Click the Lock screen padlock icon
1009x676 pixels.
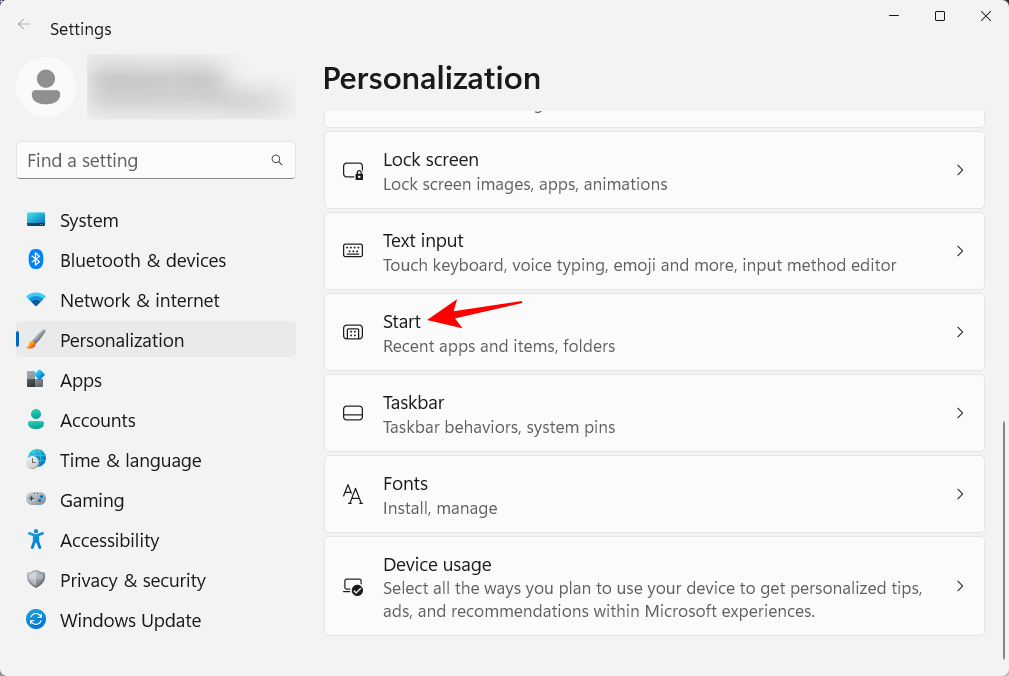tap(352, 170)
